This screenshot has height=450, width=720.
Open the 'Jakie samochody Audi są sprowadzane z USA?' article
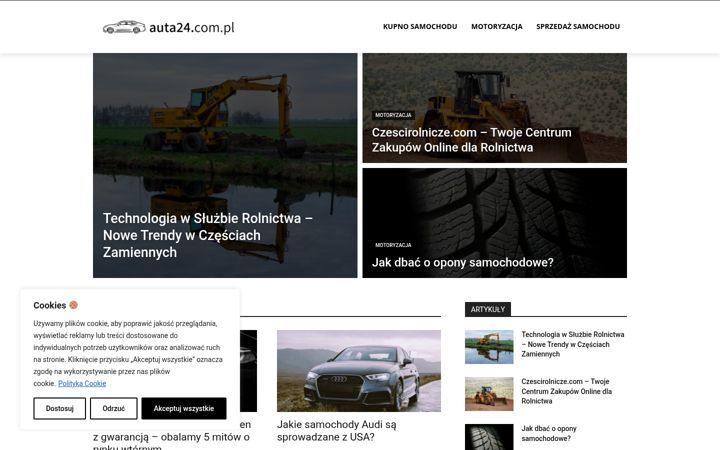point(337,431)
